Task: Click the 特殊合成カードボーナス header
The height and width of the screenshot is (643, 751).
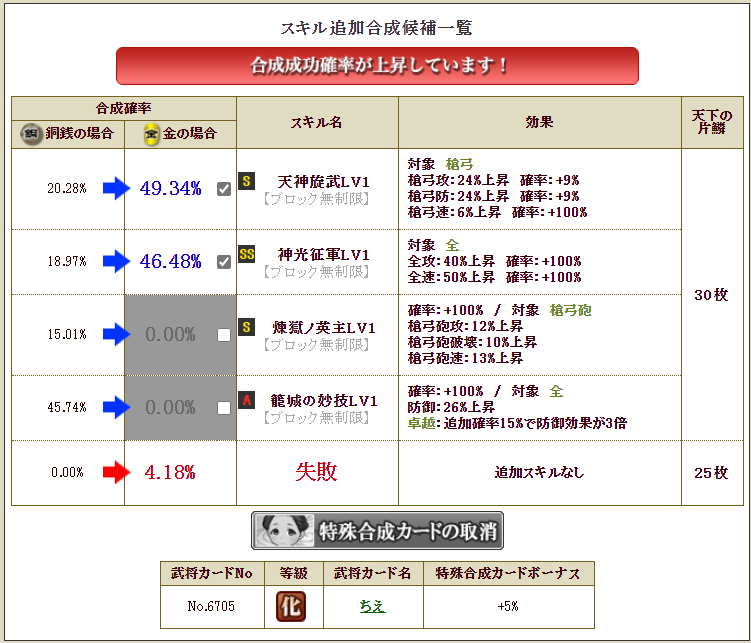Action: click(x=508, y=573)
